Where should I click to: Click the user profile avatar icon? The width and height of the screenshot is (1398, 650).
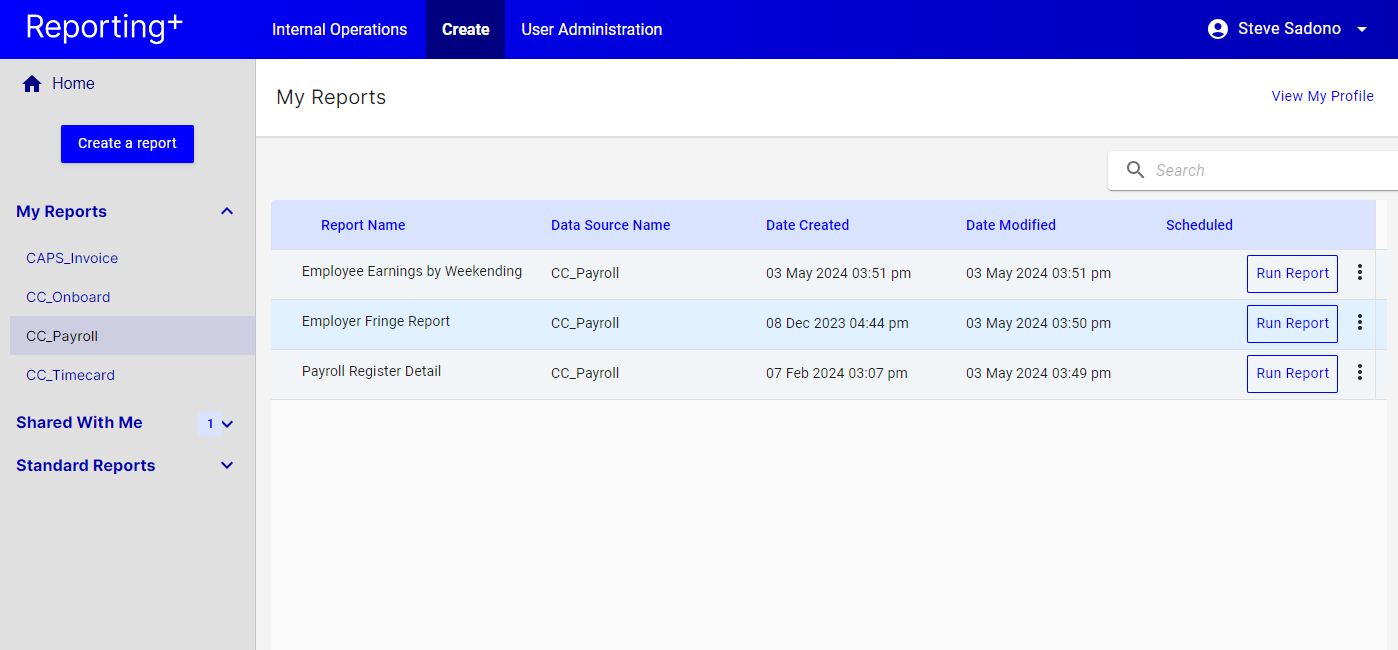[x=1217, y=29]
